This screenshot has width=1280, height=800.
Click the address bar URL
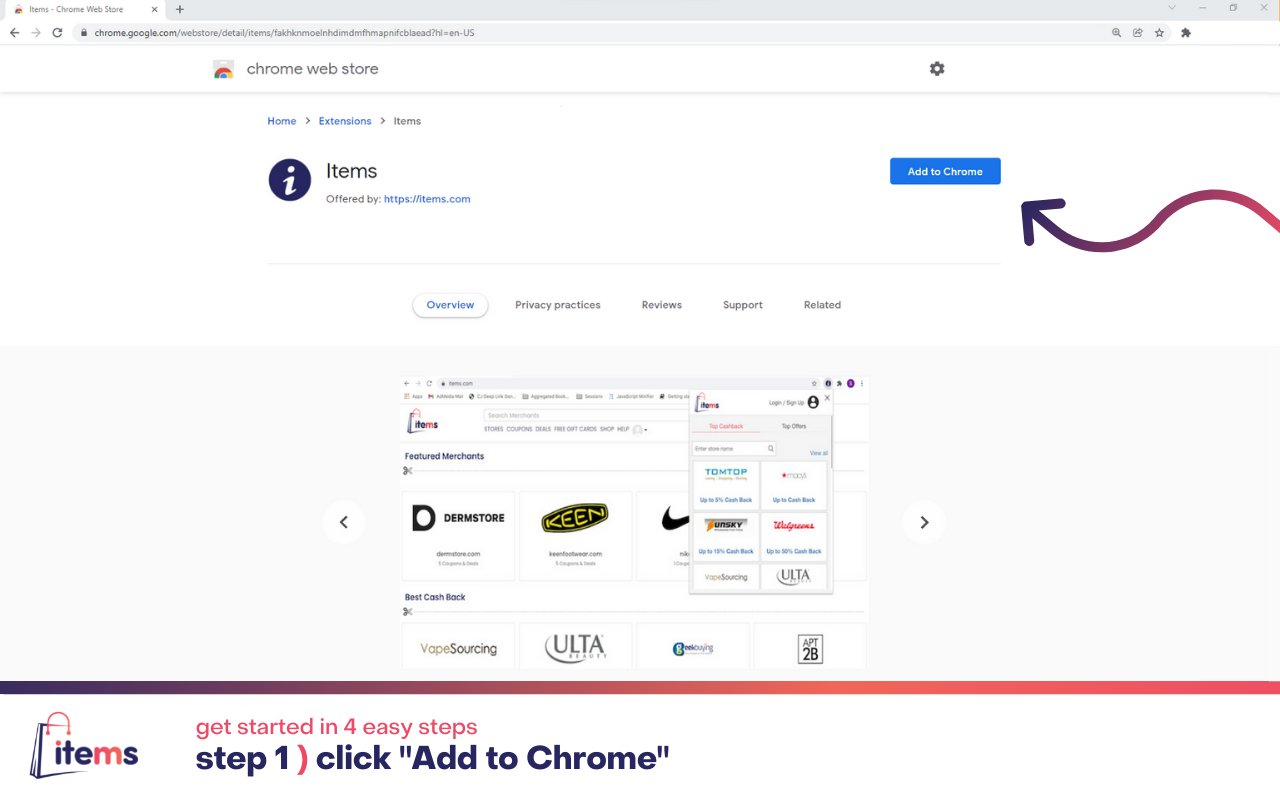tap(284, 33)
